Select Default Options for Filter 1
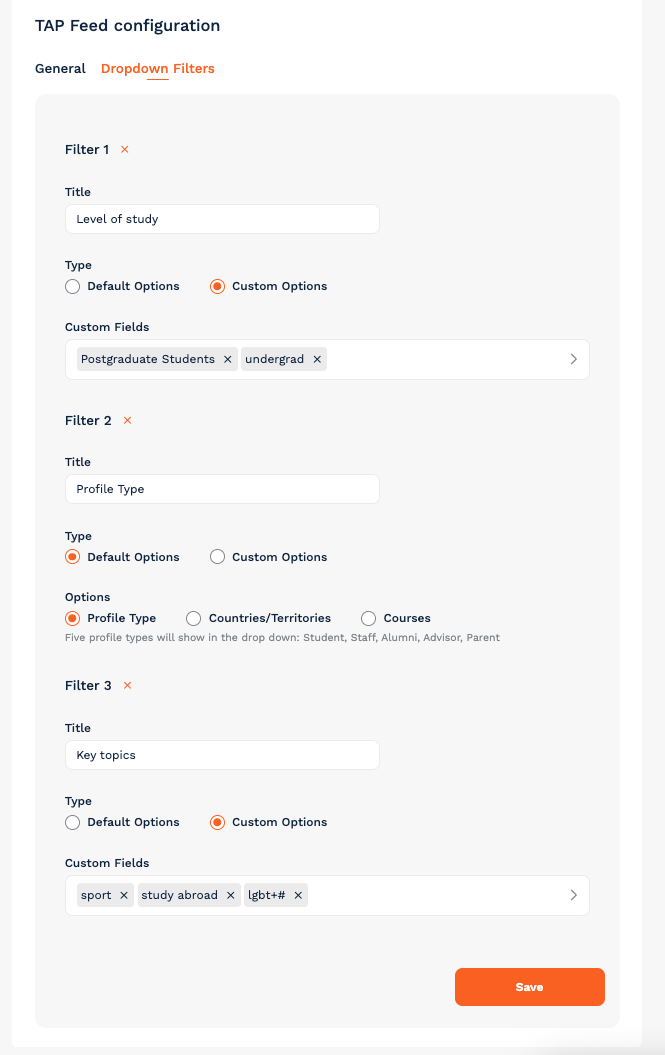The width and height of the screenshot is (665, 1055). [73, 287]
